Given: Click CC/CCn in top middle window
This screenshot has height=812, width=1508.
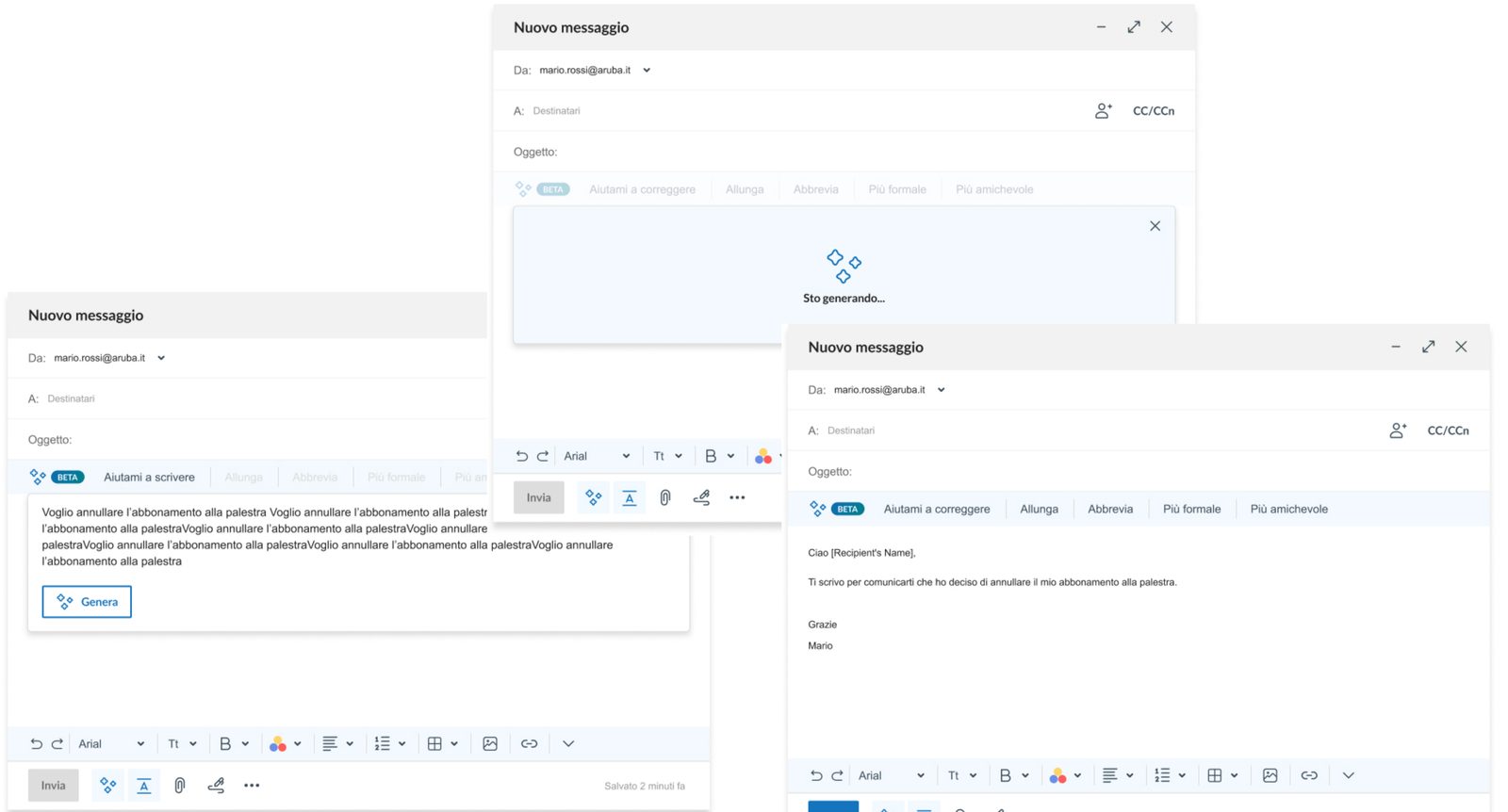Looking at the screenshot, I should [x=1154, y=111].
